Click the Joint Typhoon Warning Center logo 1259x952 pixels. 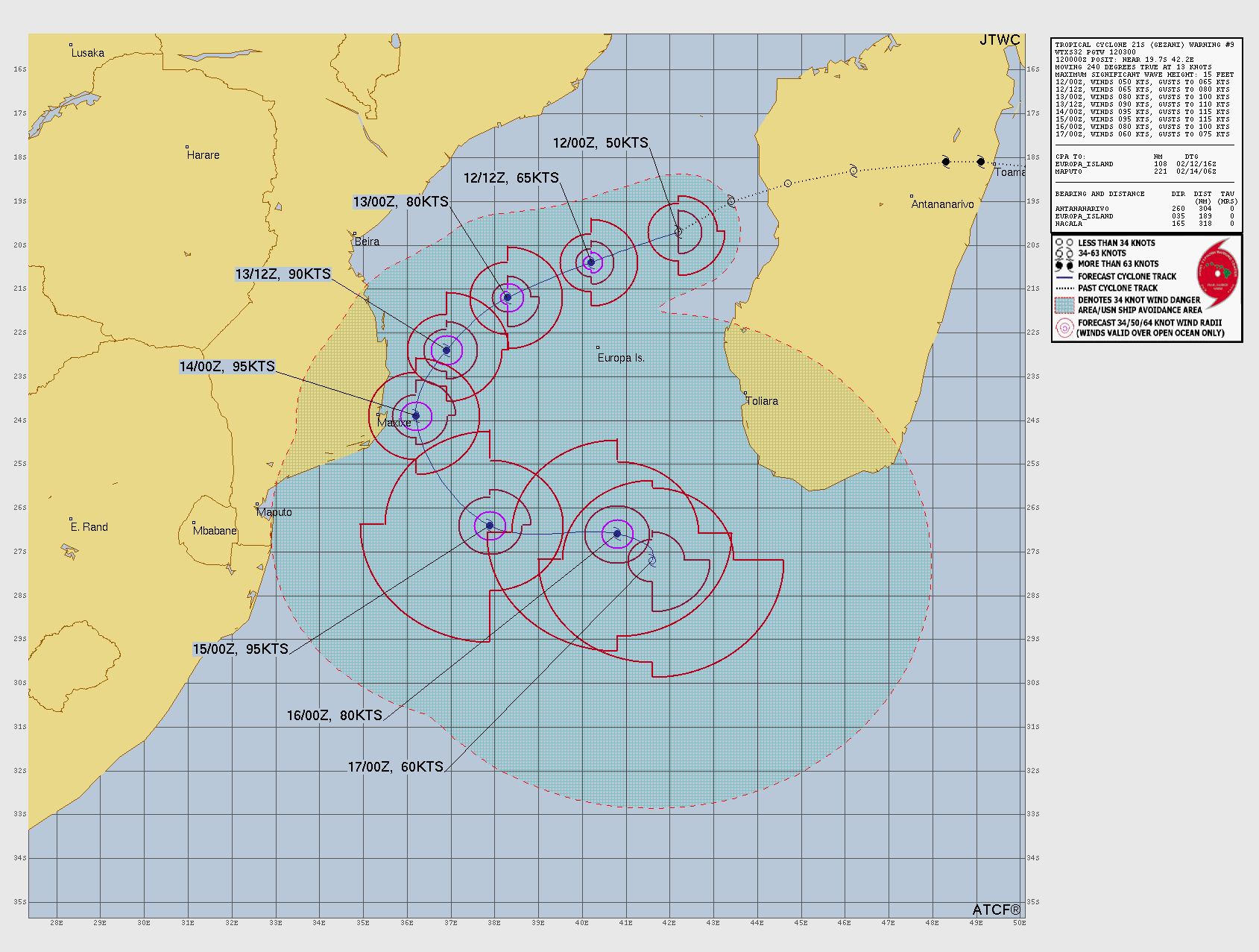(1217, 274)
